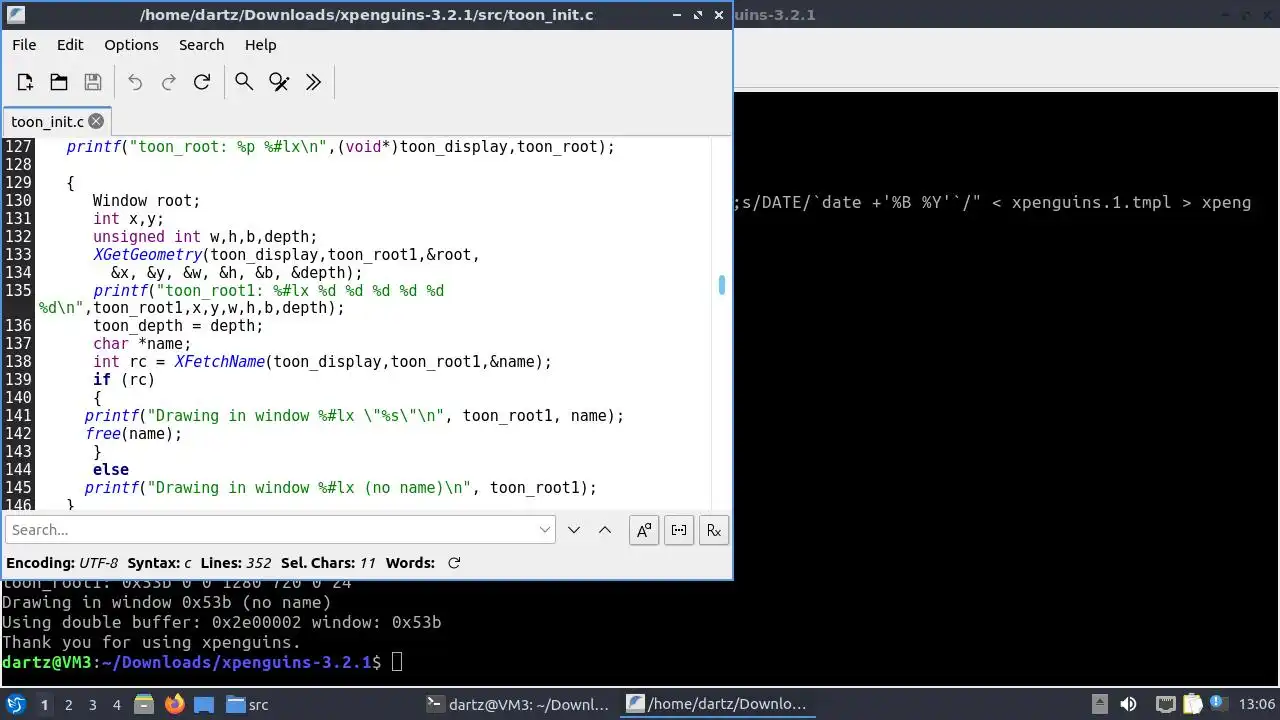1280x720 pixels.
Task: Switch to workspace 2
Action: click(68, 705)
